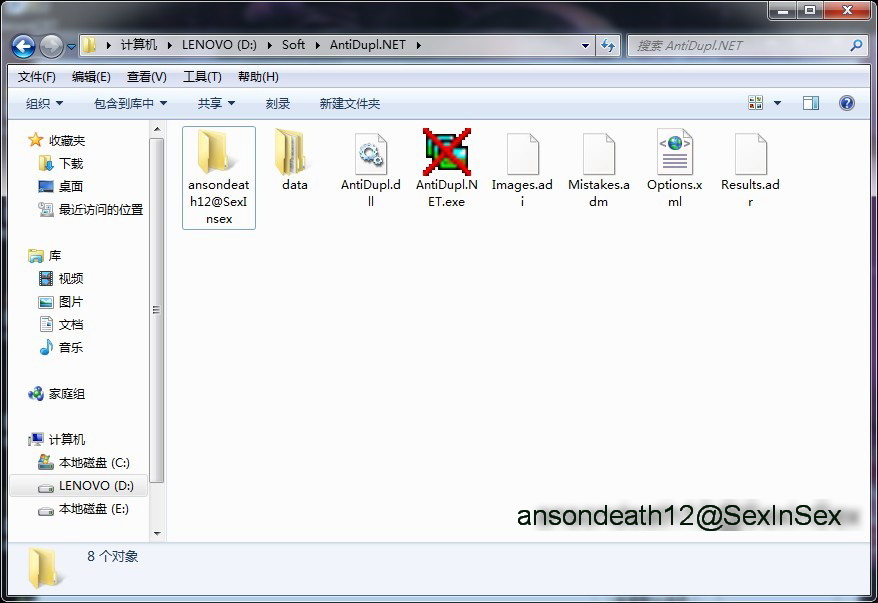This screenshot has height=603, width=878.
Task: Select the Options.xml file icon
Action: tap(675, 152)
